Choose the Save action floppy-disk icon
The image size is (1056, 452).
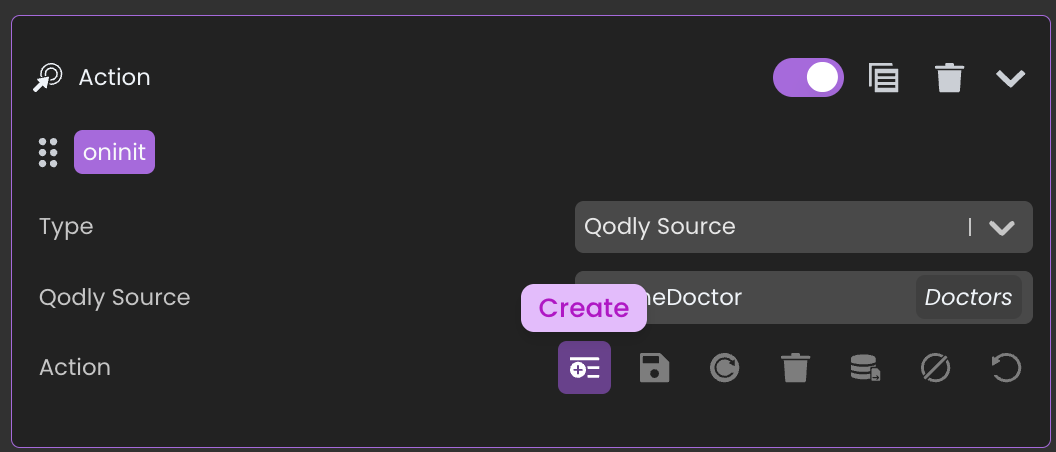pos(654,368)
